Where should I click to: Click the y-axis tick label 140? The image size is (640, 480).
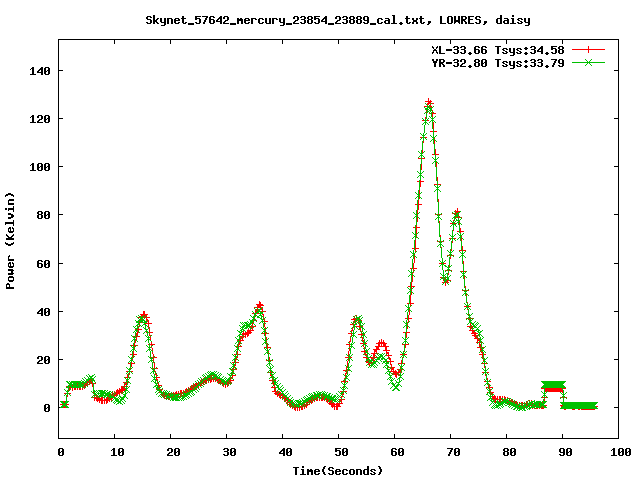point(40,71)
